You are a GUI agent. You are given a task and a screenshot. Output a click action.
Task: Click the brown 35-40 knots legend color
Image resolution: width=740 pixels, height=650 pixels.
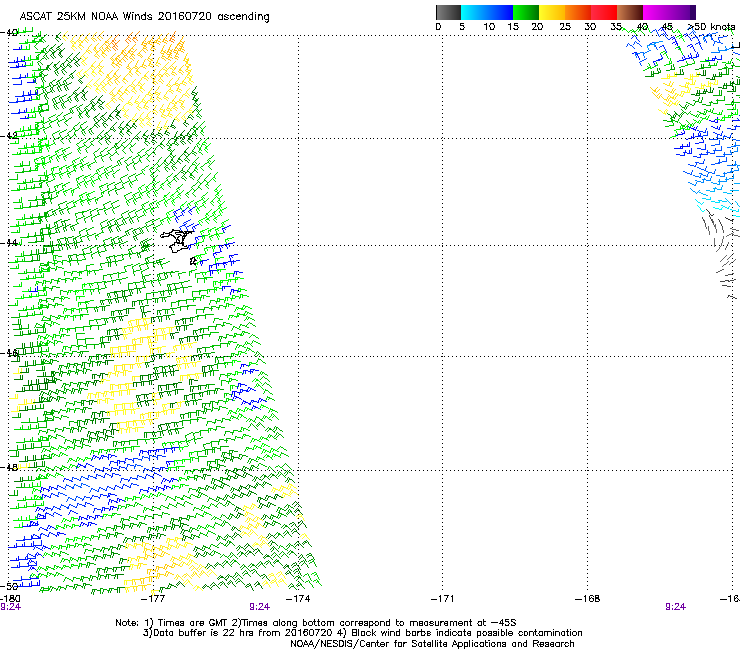coord(630,12)
